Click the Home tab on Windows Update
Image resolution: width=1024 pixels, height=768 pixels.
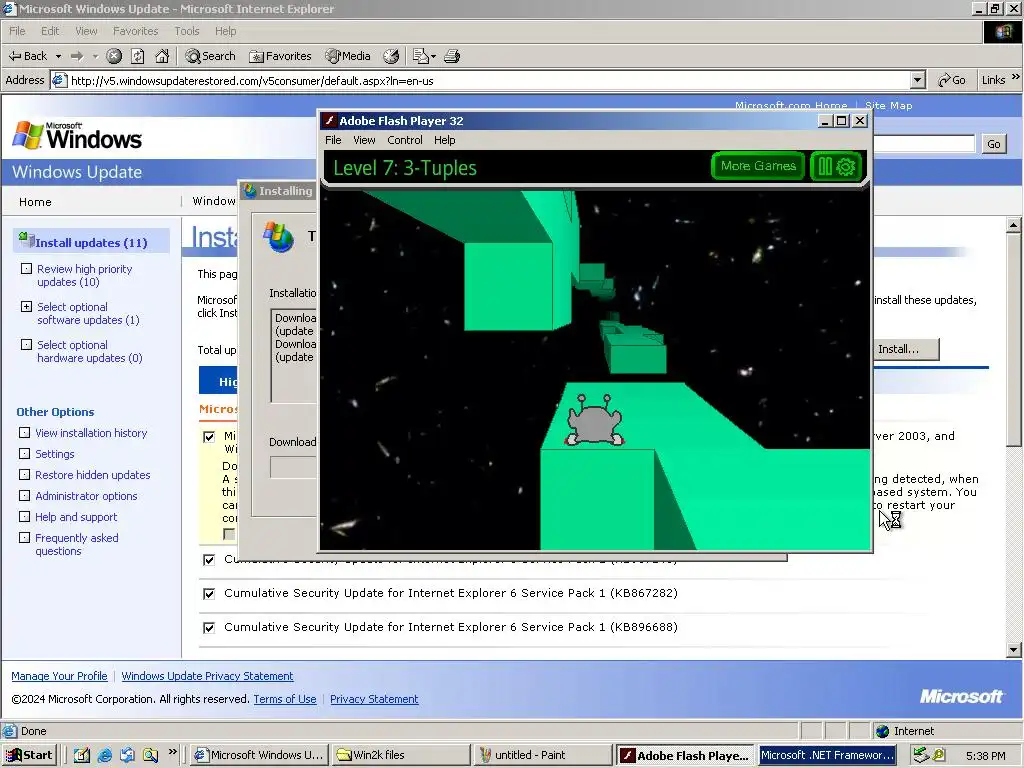(35, 202)
